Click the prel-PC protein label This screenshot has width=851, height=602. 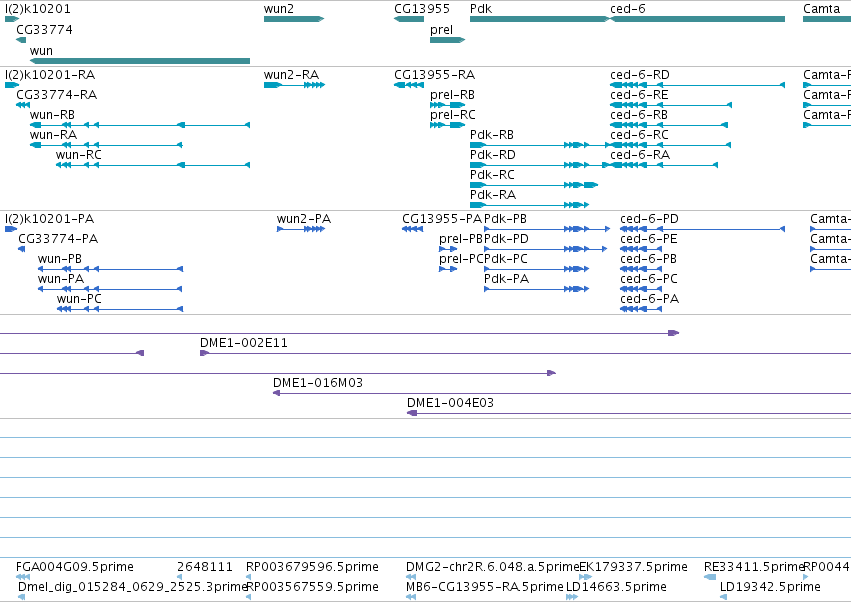(461, 259)
